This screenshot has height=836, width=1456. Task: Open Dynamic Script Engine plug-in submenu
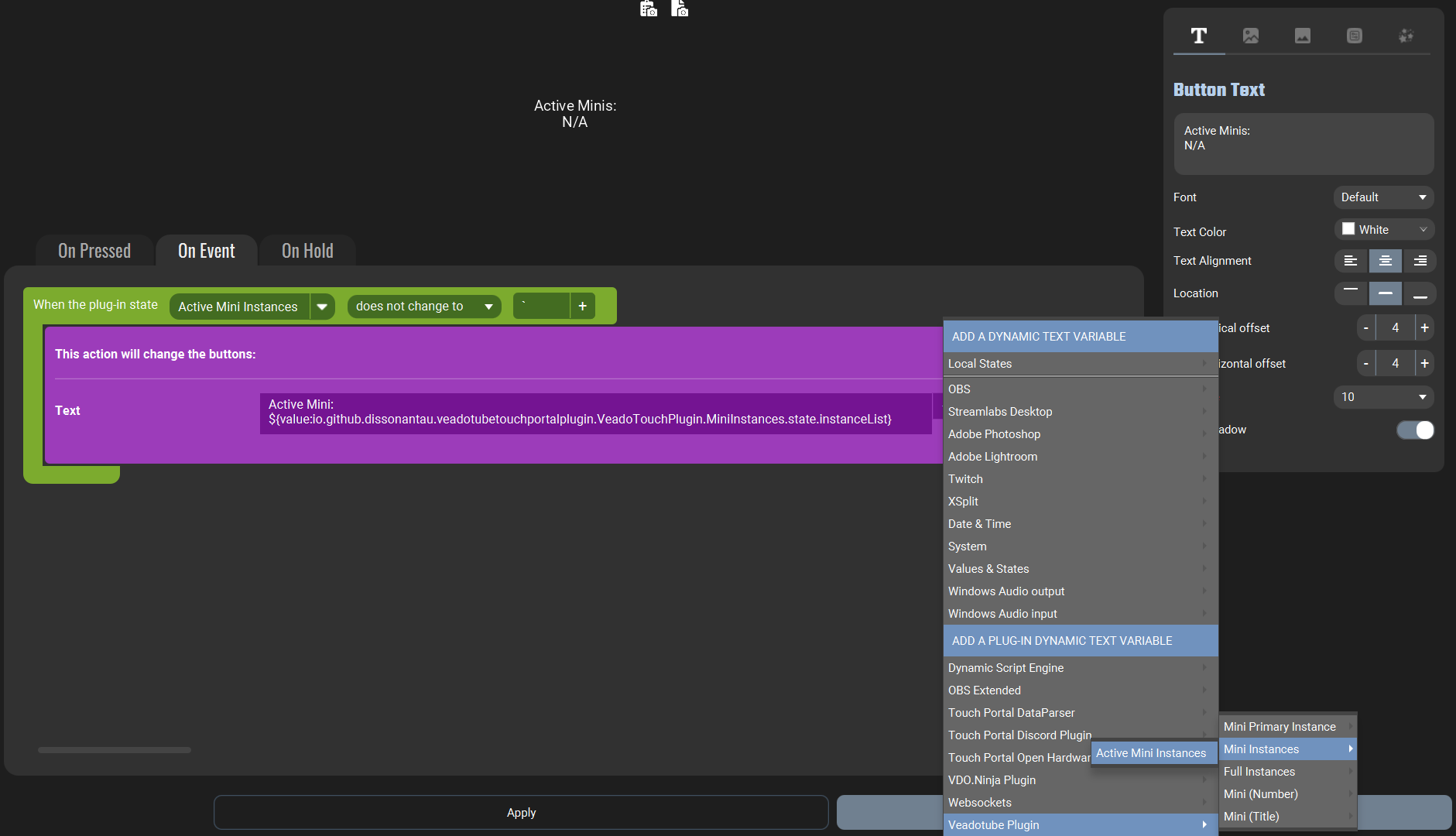coord(1081,668)
